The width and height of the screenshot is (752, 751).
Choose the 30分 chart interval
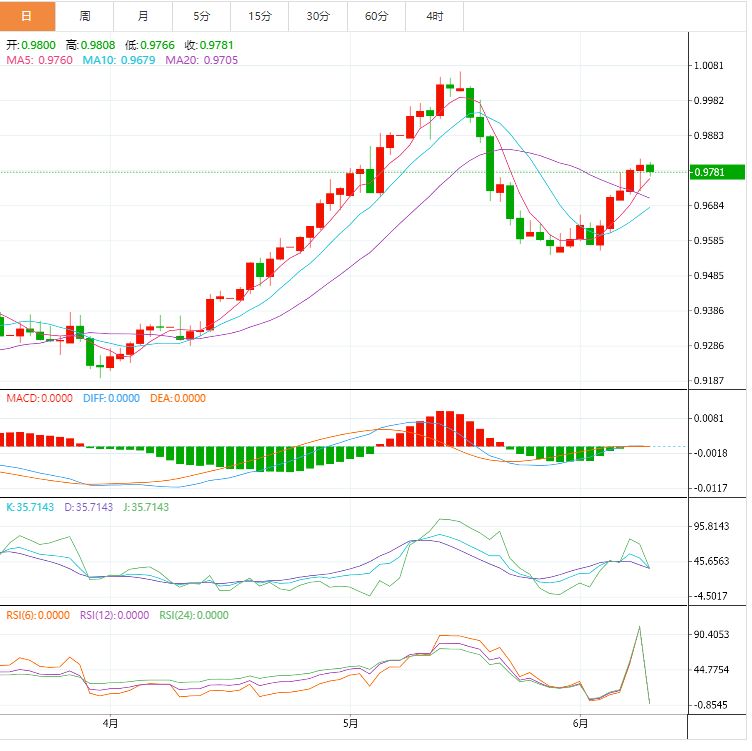click(x=318, y=16)
